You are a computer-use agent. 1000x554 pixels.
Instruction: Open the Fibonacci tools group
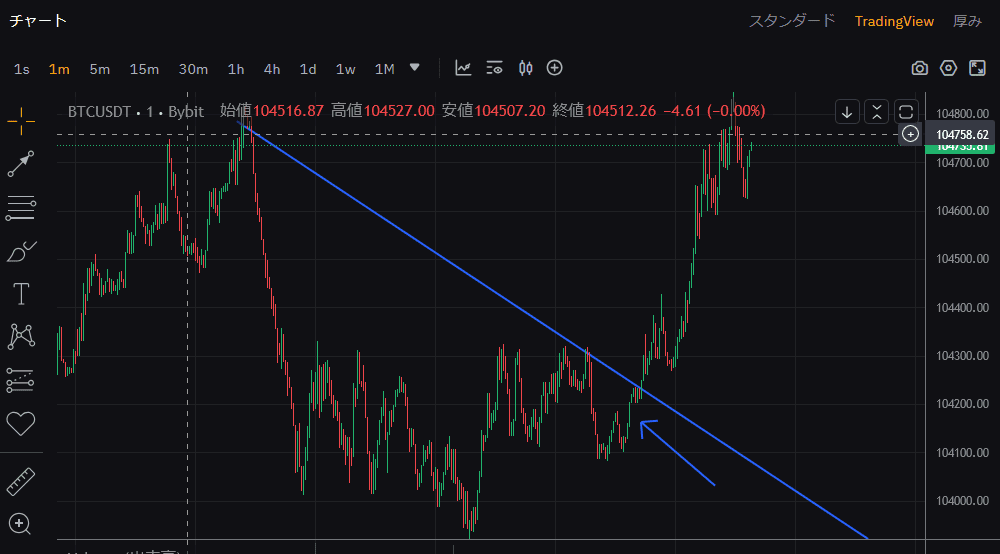21,208
